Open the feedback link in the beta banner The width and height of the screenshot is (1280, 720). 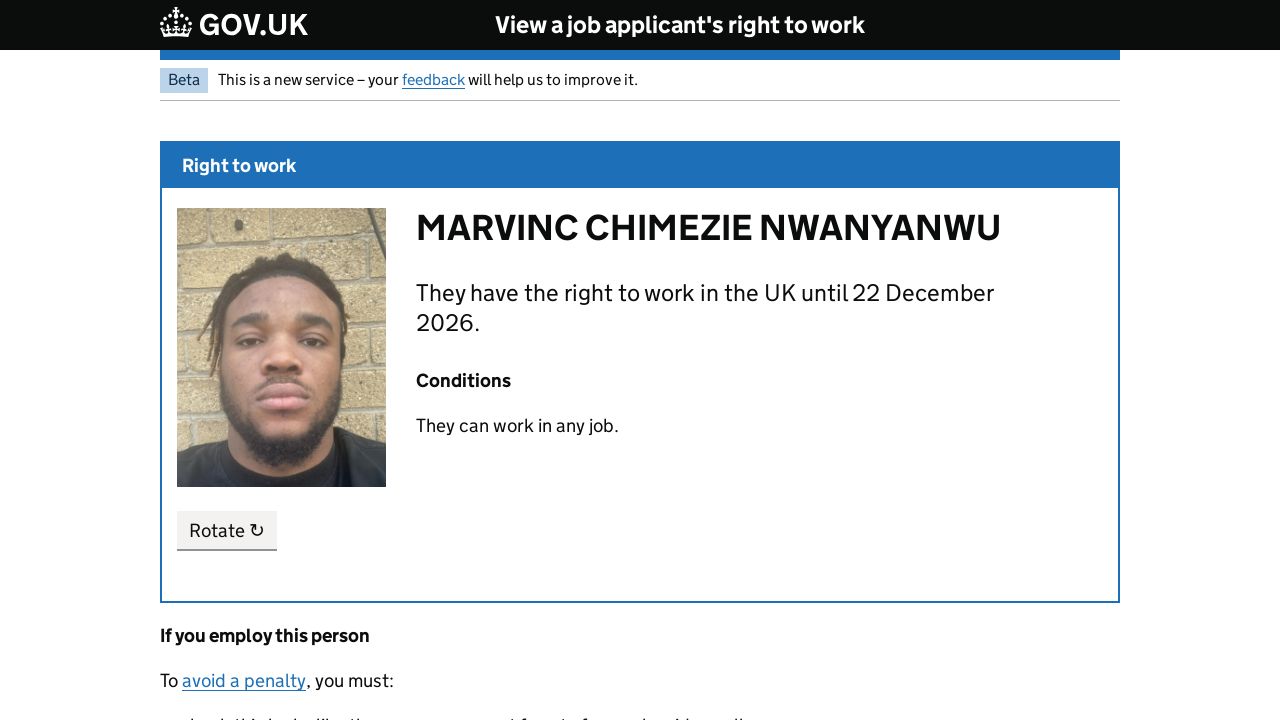(x=433, y=80)
